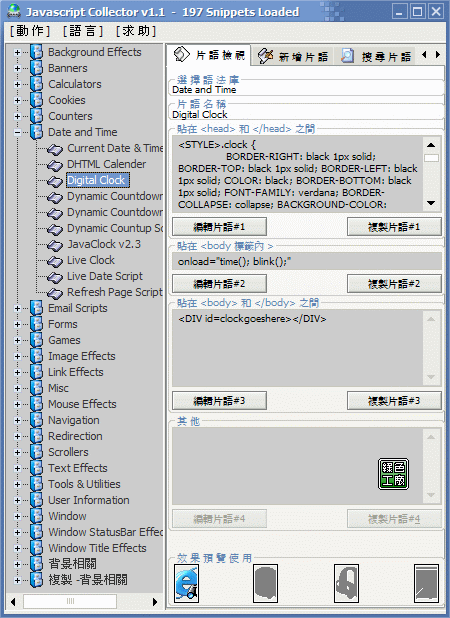
Task: Click tree horizontal scrollbar right arrow
Action: 154,601
